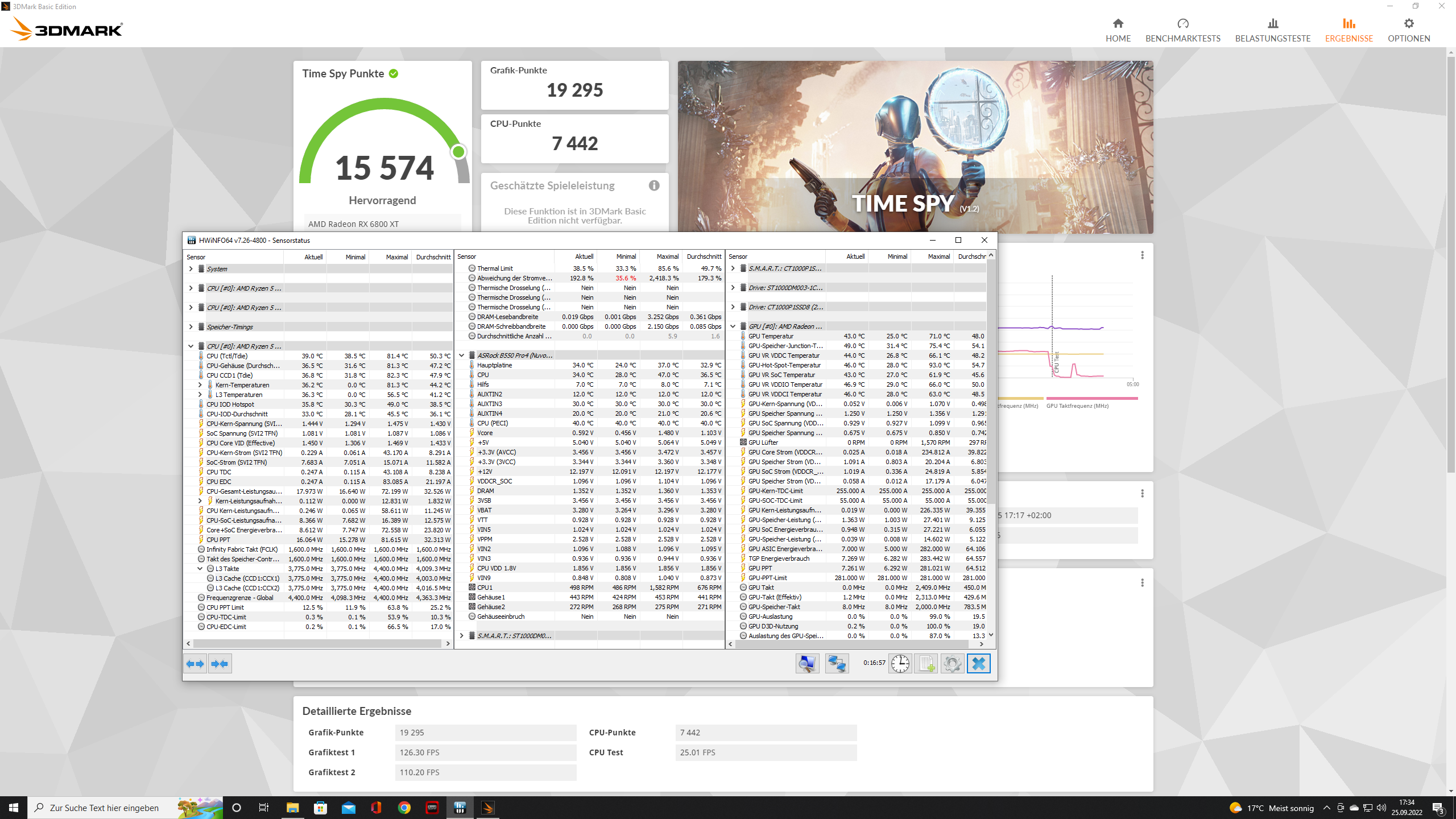Open the HWiNFO sensor settings gear

click(x=953, y=663)
